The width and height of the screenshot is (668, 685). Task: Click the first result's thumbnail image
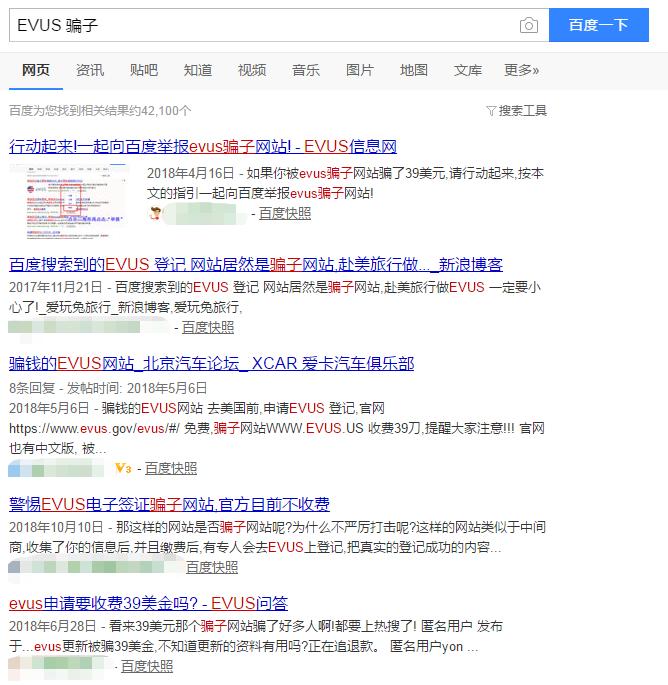pyautogui.click(x=70, y=201)
